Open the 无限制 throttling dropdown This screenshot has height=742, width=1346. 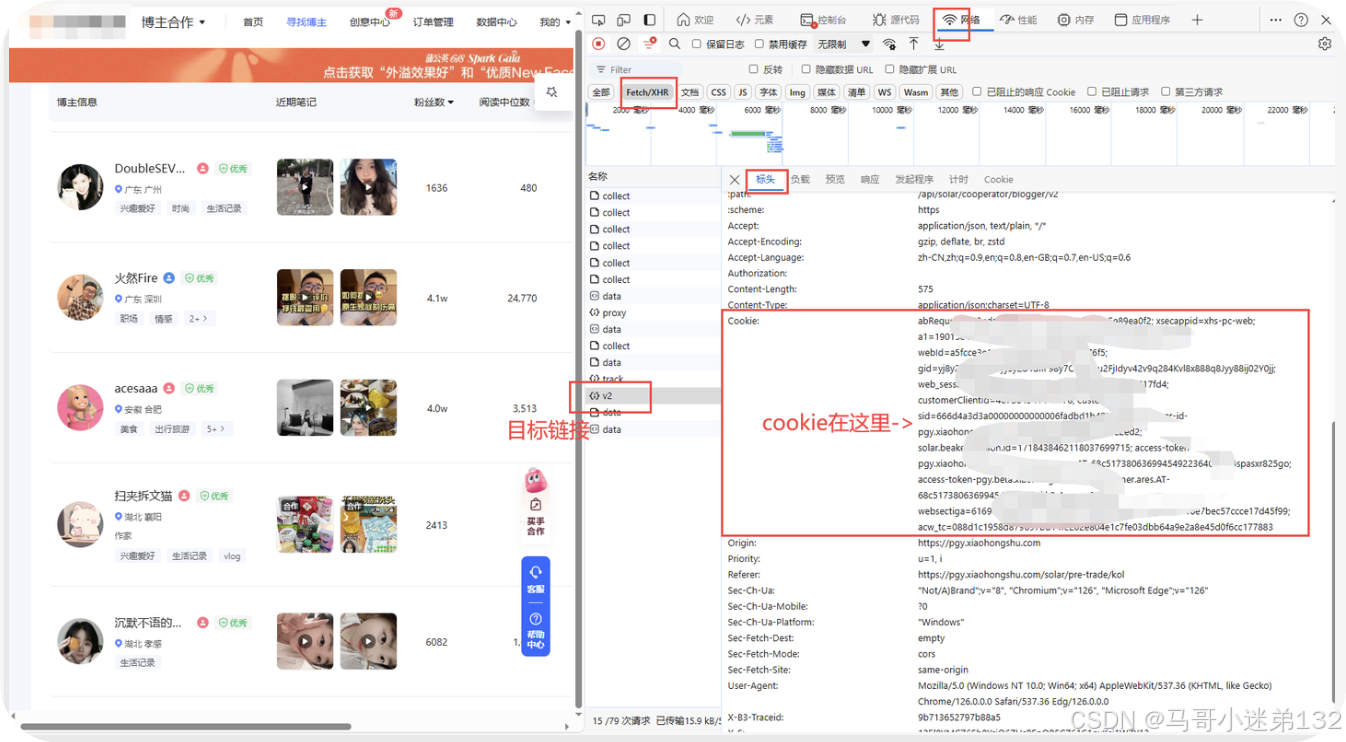pos(844,44)
